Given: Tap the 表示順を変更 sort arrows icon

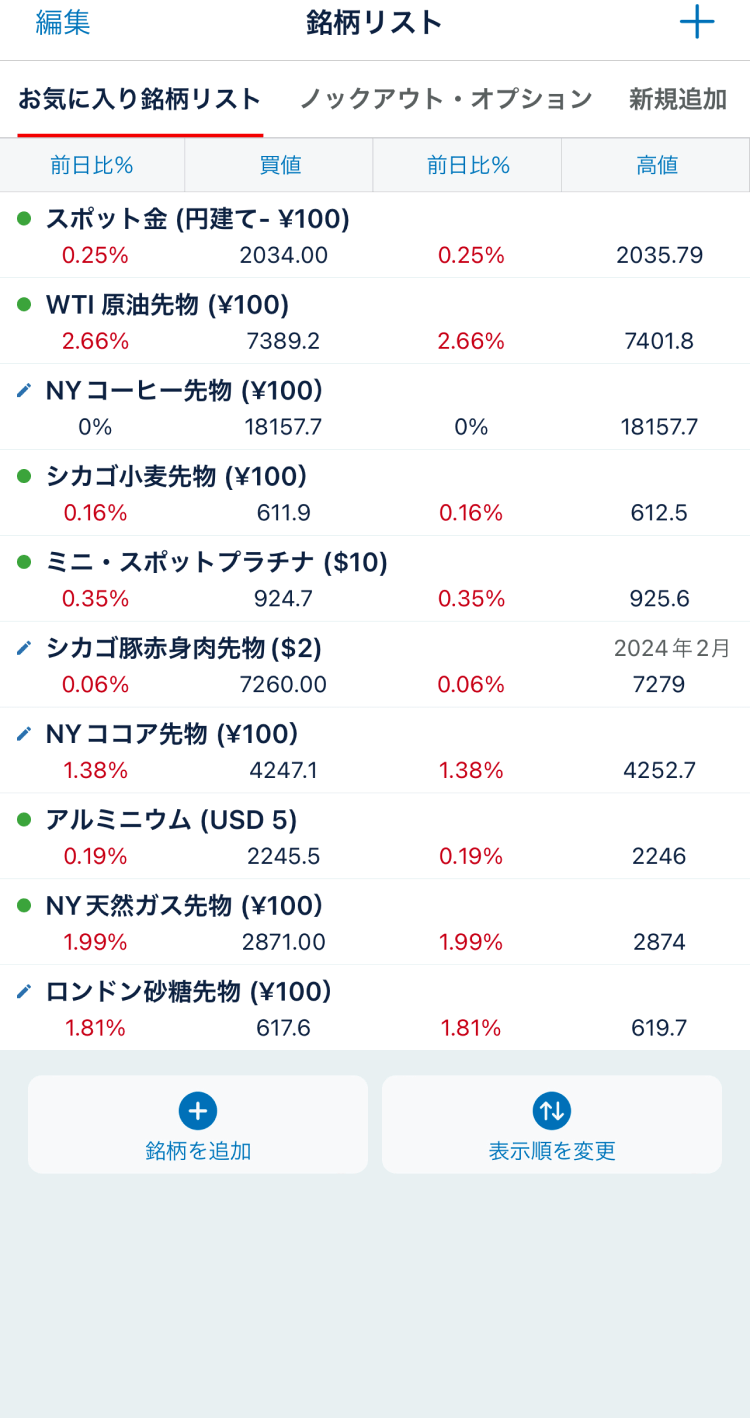Looking at the screenshot, I should [x=552, y=1110].
